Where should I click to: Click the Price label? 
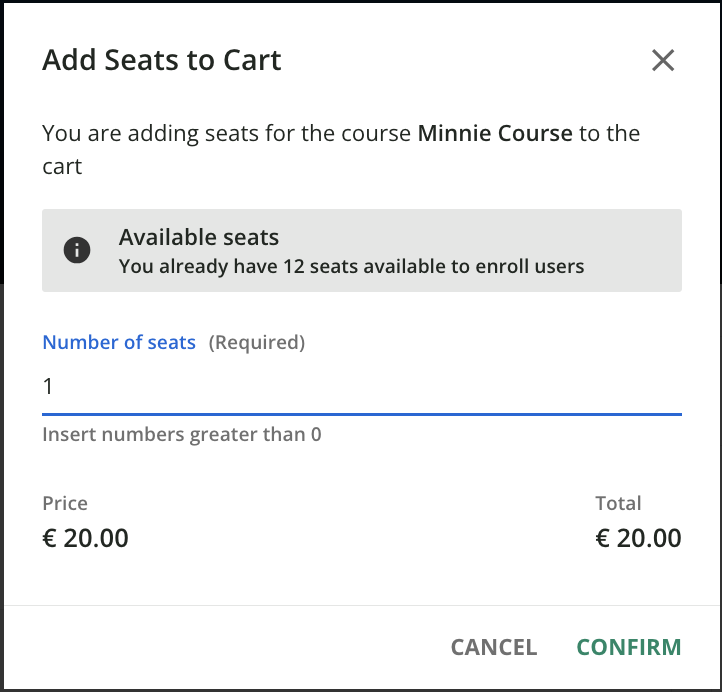pyautogui.click(x=65, y=503)
